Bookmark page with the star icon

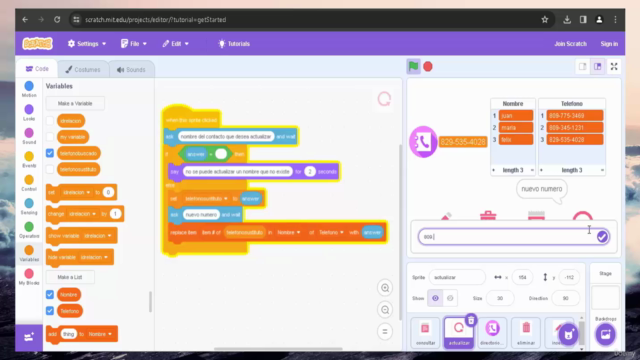pos(544,20)
